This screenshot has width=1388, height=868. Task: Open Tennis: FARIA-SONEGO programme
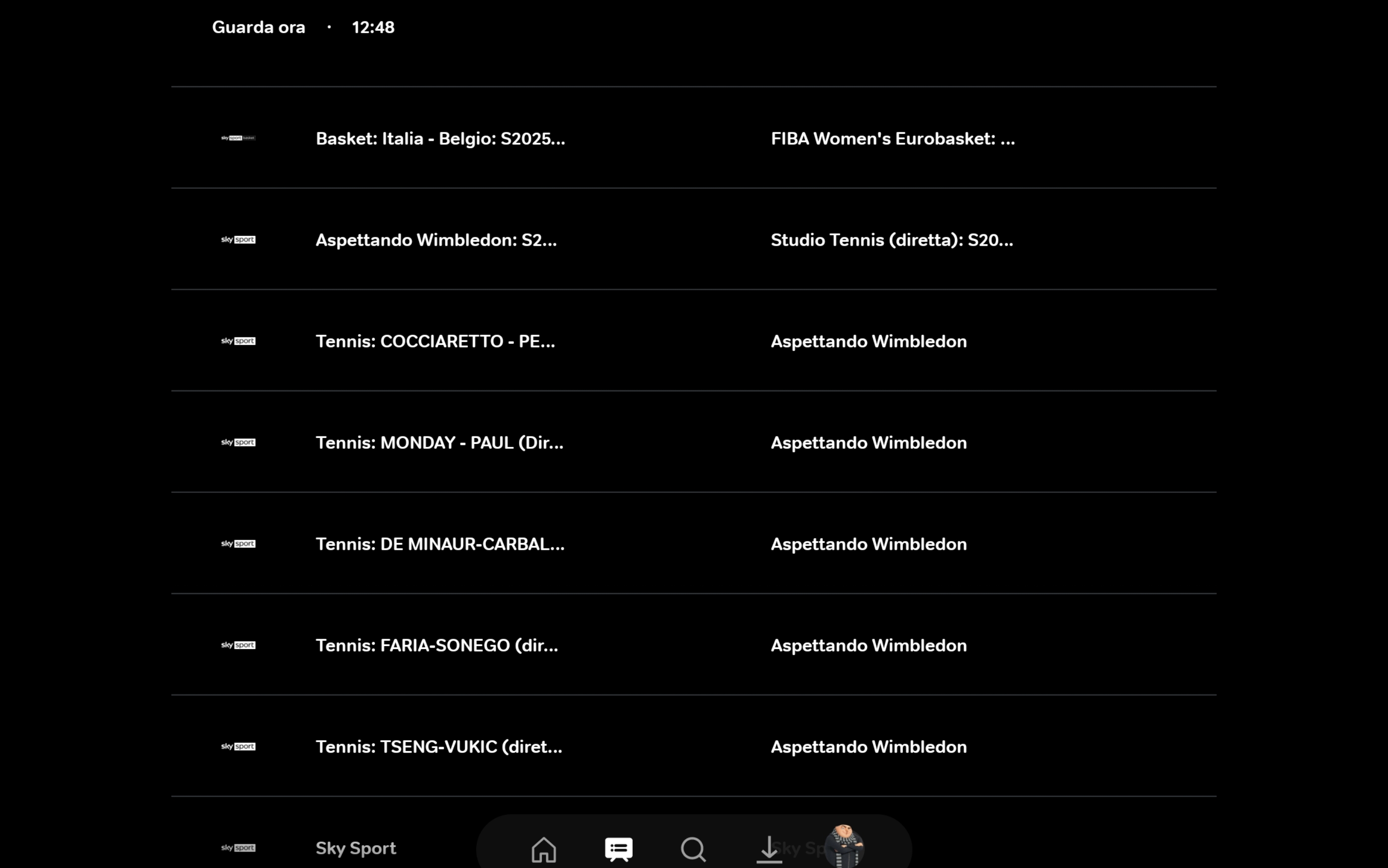click(437, 645)
